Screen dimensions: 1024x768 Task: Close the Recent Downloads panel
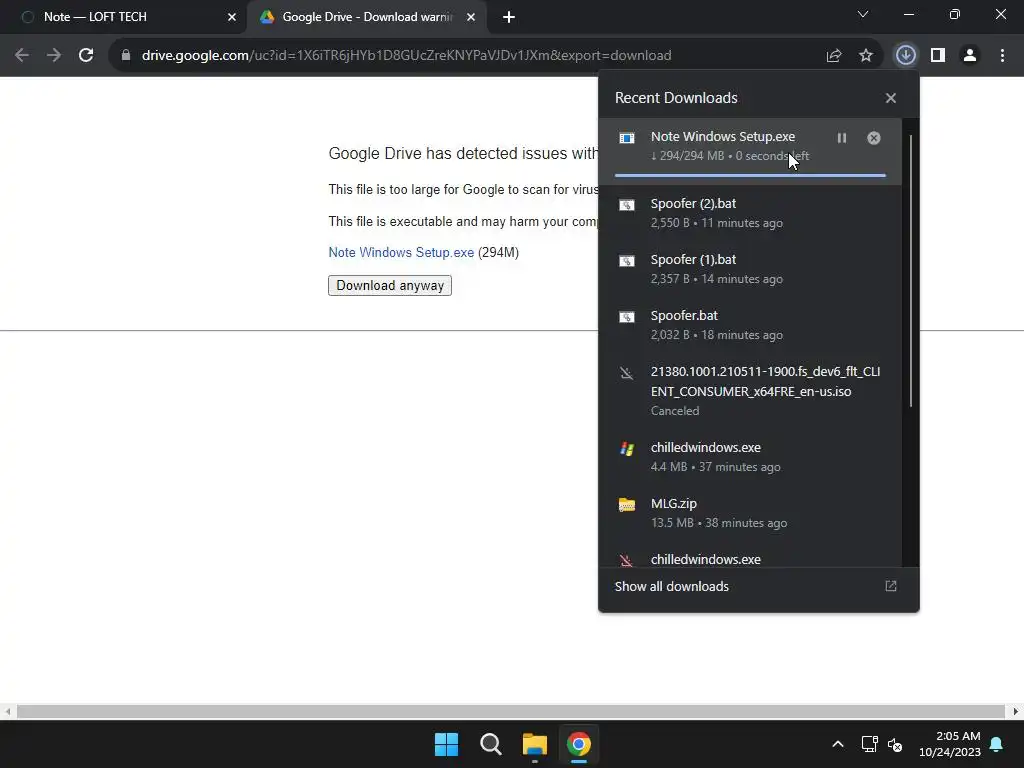coord(891,98)
